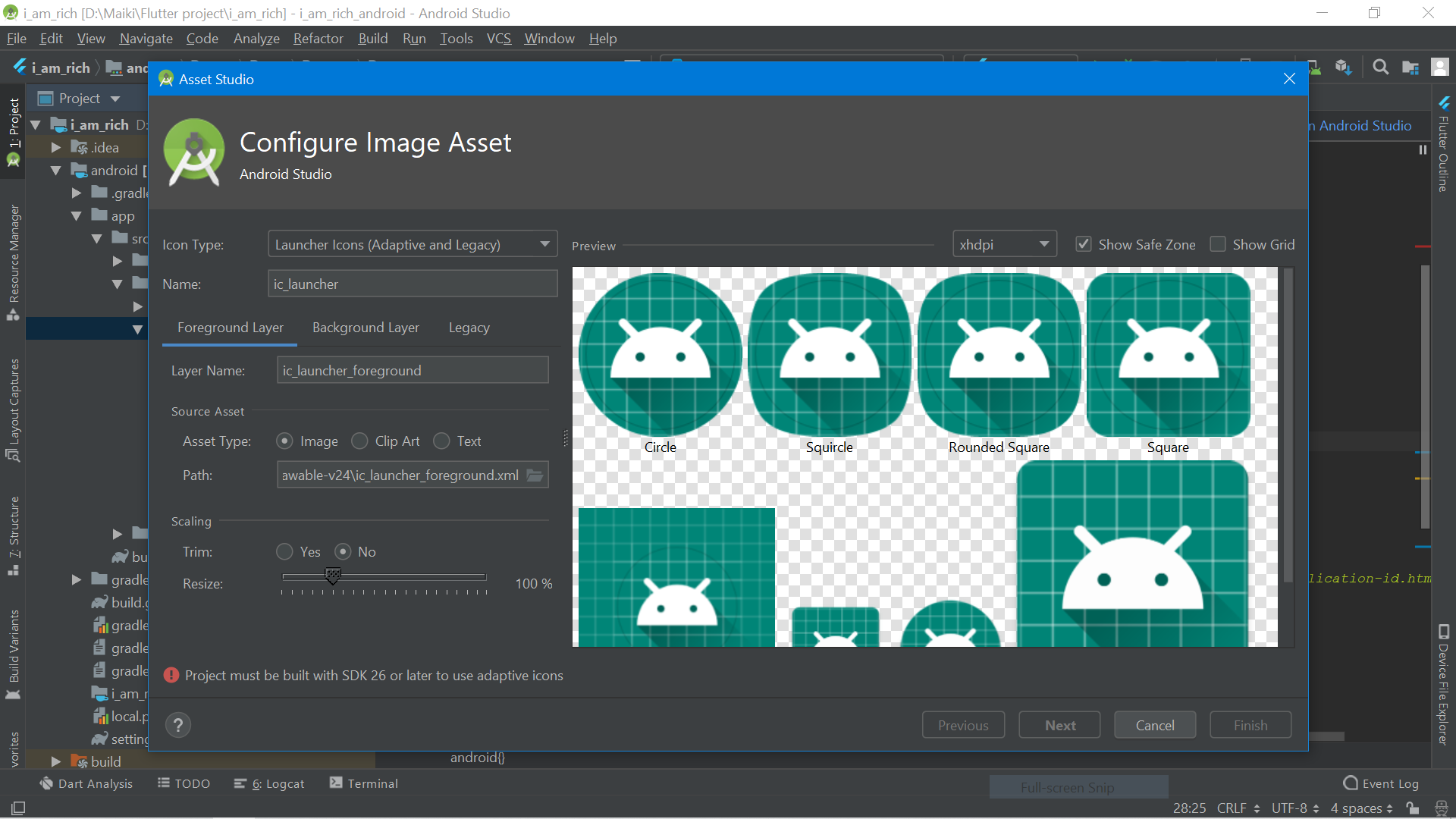Open the Logcat panel

pos(277,783)
